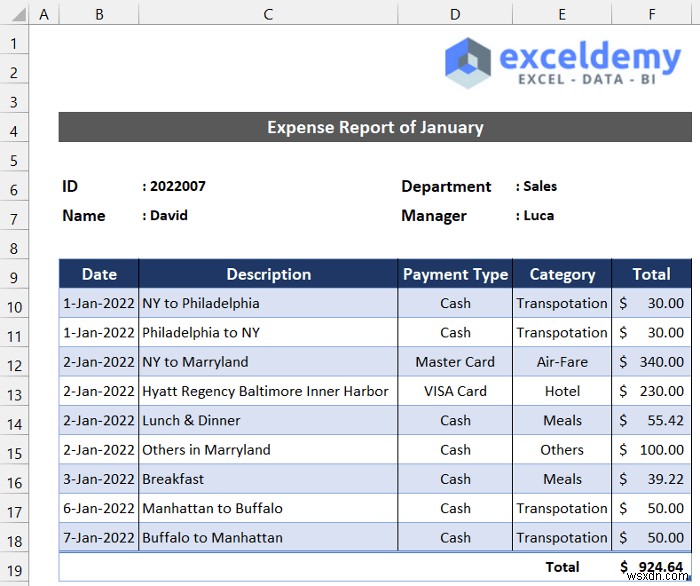
Task: Click the 'Payment Type' table header
Action: (455, 274)
